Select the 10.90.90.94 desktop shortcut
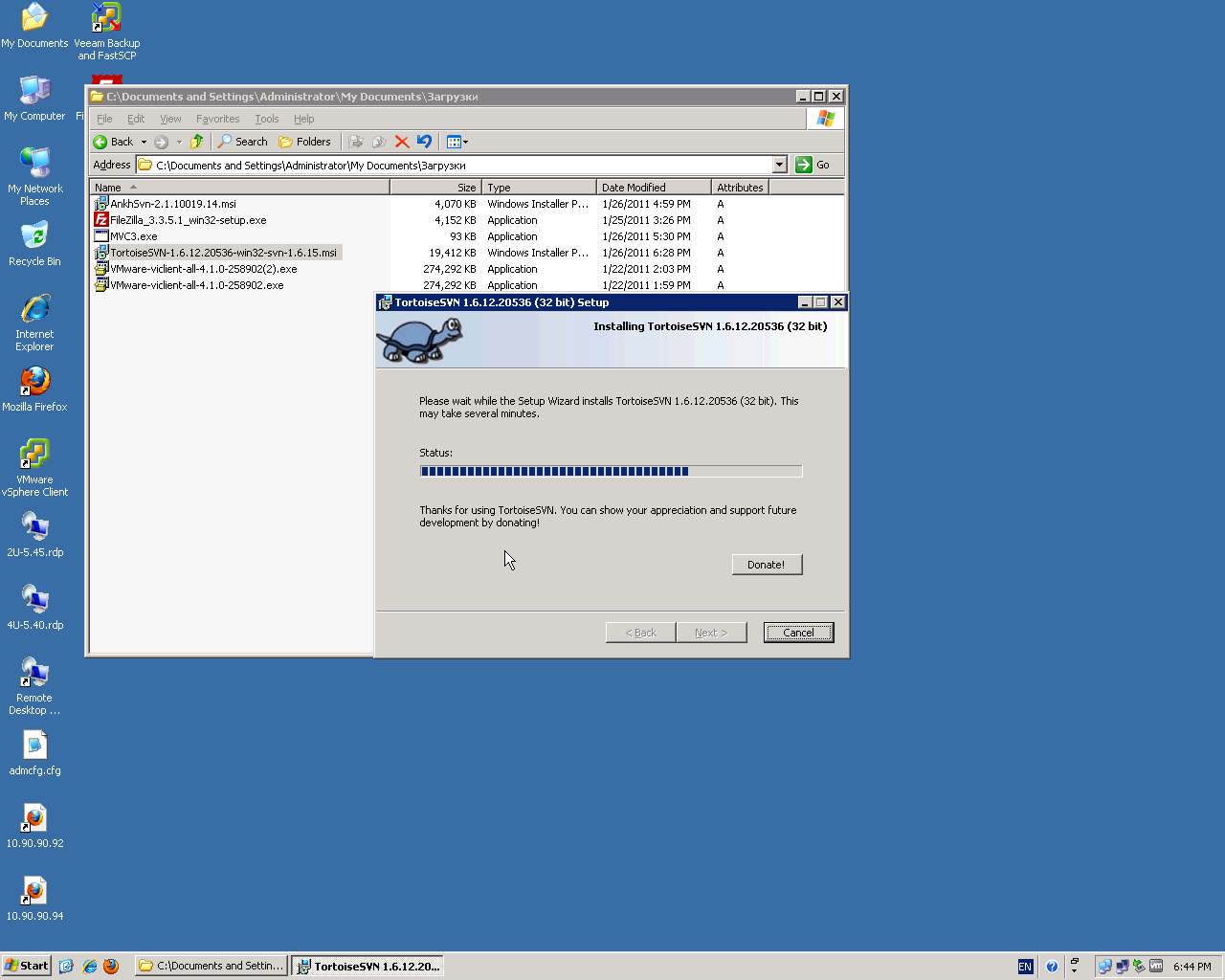Viewport: 1225px width, 980px height. [34, 899]
